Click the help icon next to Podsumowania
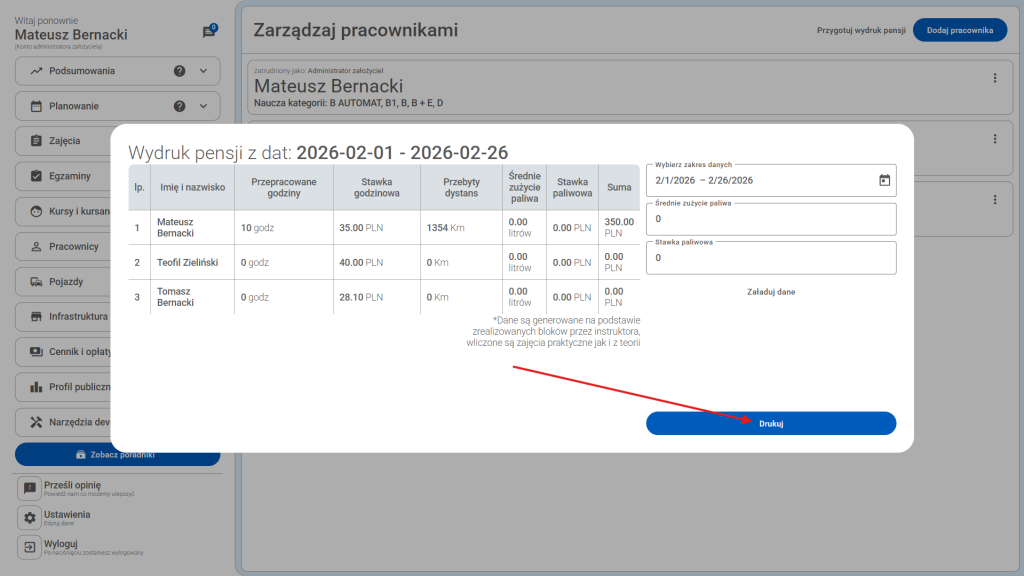1024x576 pixels. click(x=180, y=71)
